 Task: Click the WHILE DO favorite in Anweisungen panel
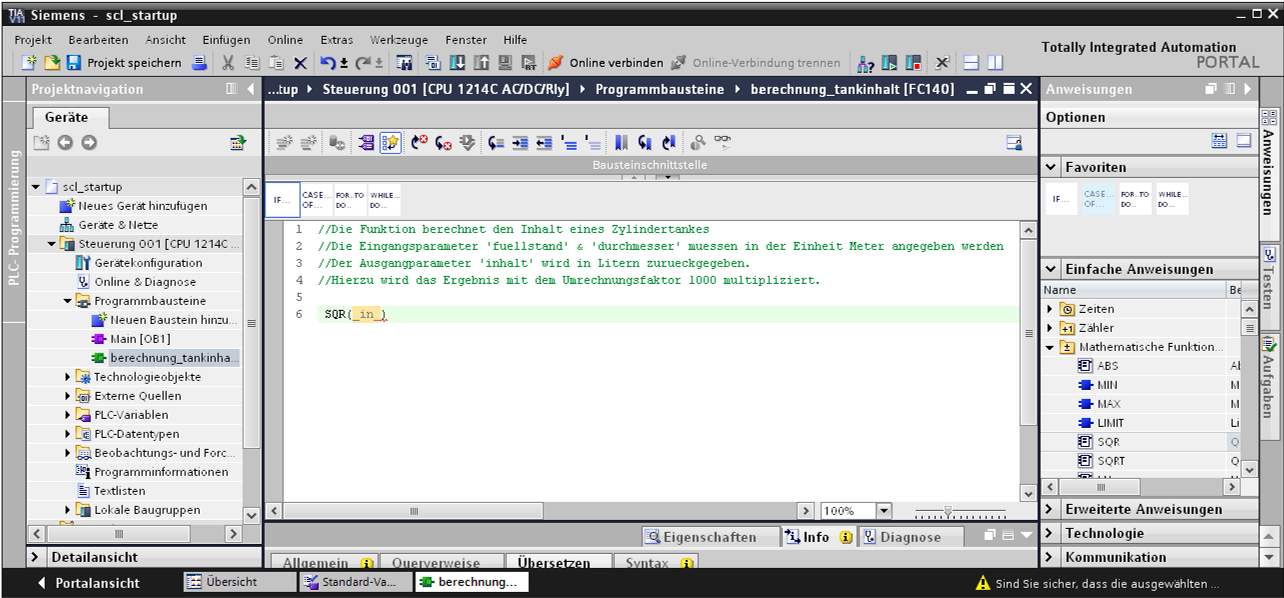click(1172, 199)
